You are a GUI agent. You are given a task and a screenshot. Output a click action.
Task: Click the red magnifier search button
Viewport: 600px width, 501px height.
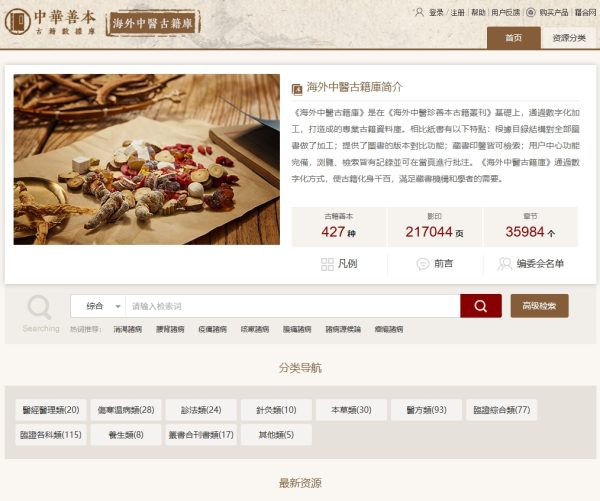[x=481, y=306]
